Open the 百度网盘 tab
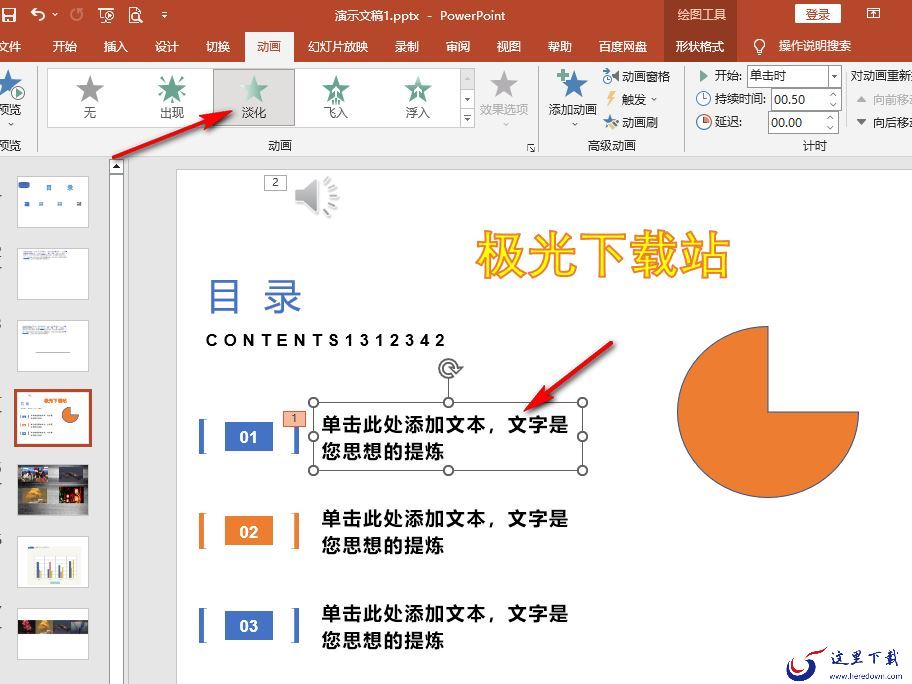912x684 pixels. point(623,47)
